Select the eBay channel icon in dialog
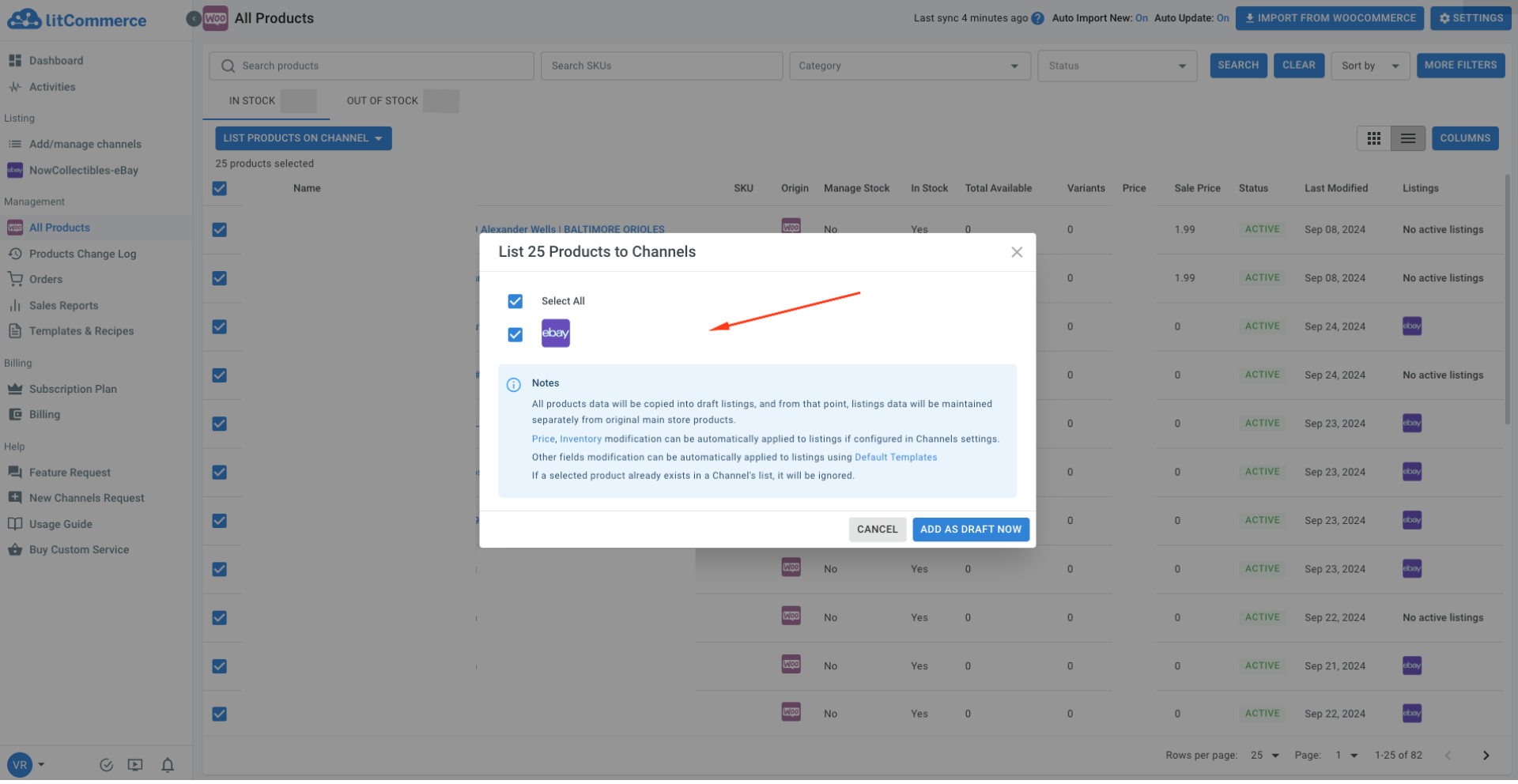The image size is (1518, 784). [x=555, y=333]
